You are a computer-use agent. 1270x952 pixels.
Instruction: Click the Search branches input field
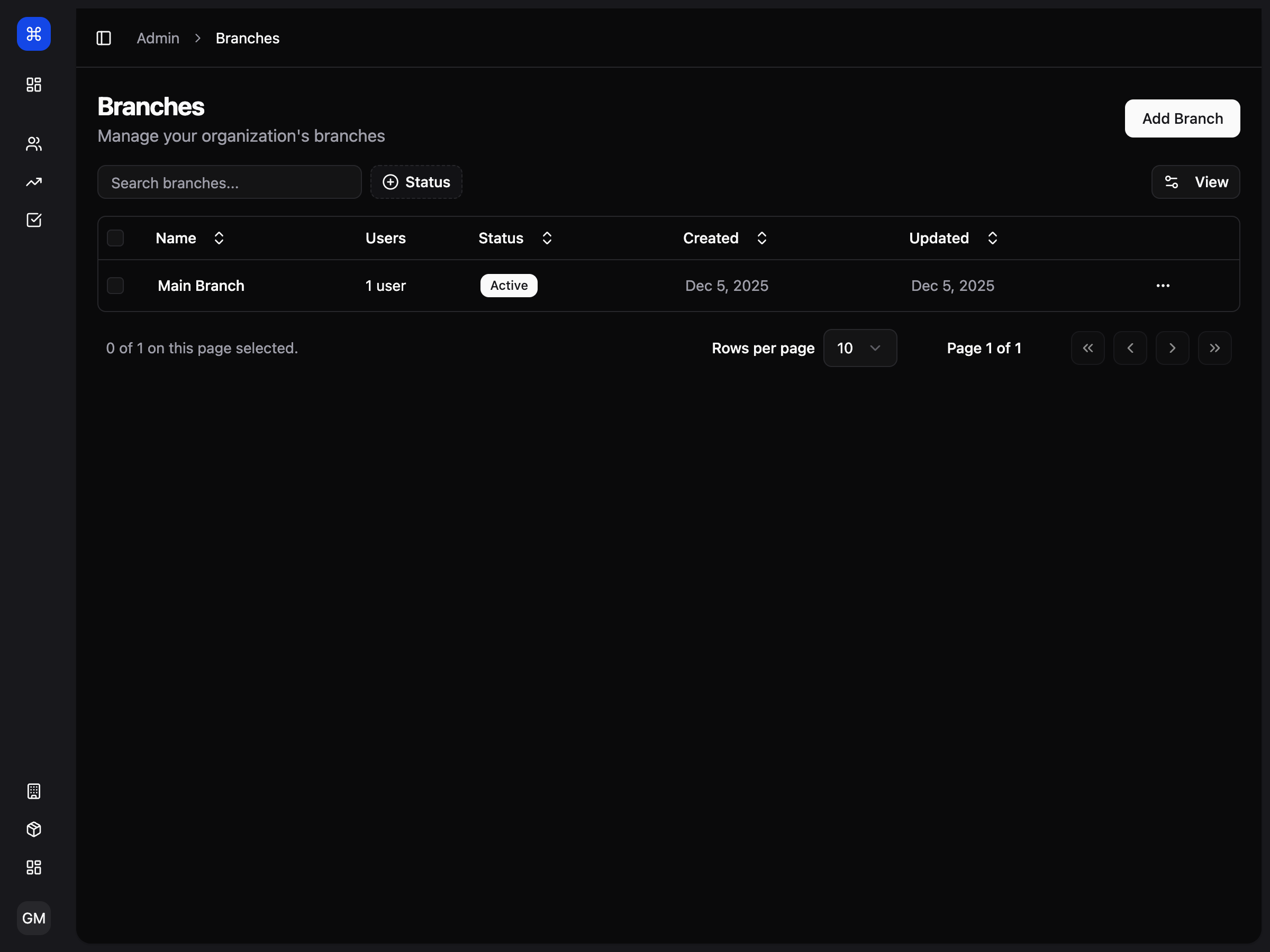tap(229, 182)
